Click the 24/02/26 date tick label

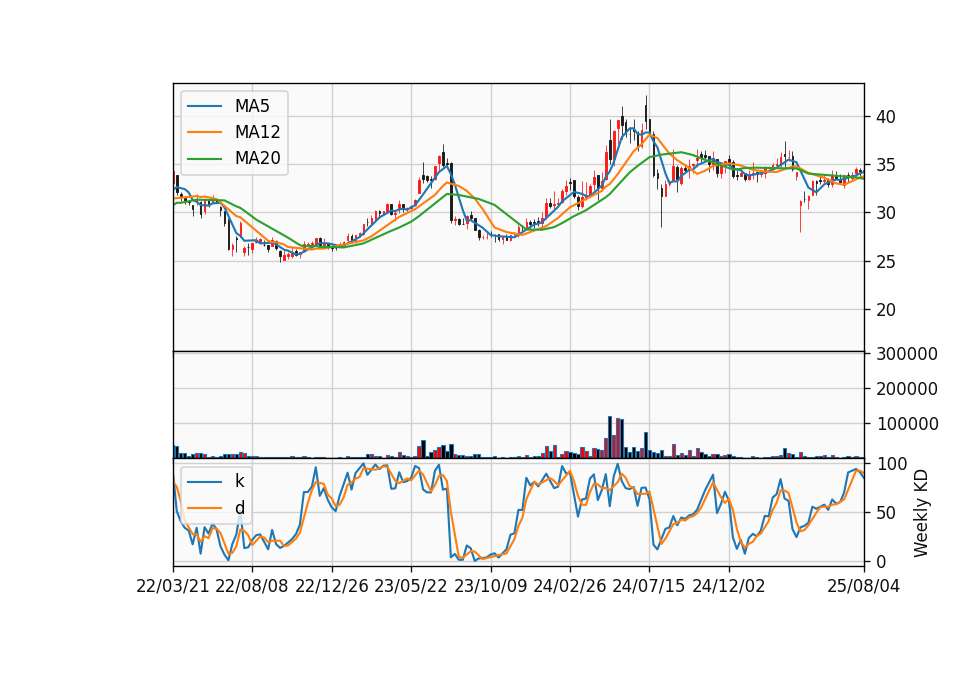pos(570,586)
